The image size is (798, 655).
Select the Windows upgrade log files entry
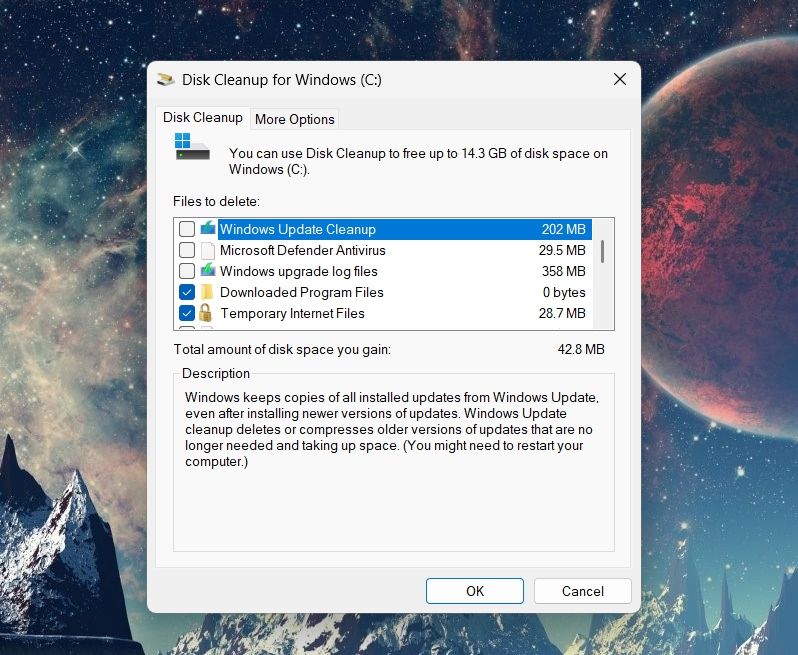click(x=299, y=271)
